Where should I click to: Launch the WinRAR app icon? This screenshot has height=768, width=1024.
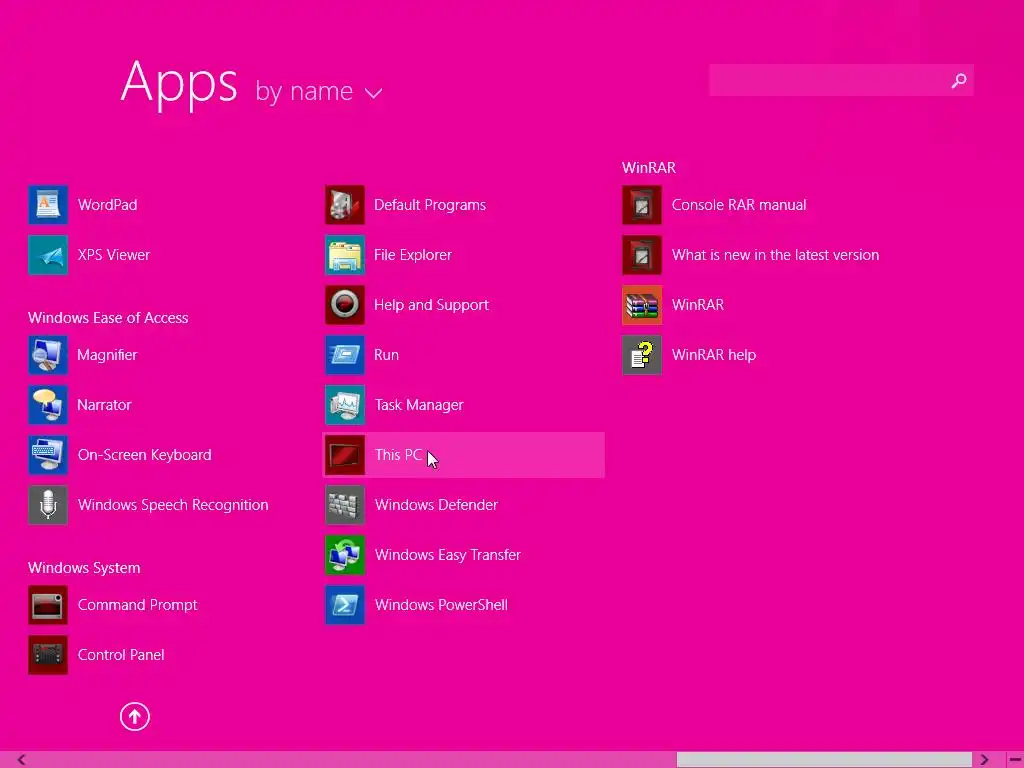[642, 305]
